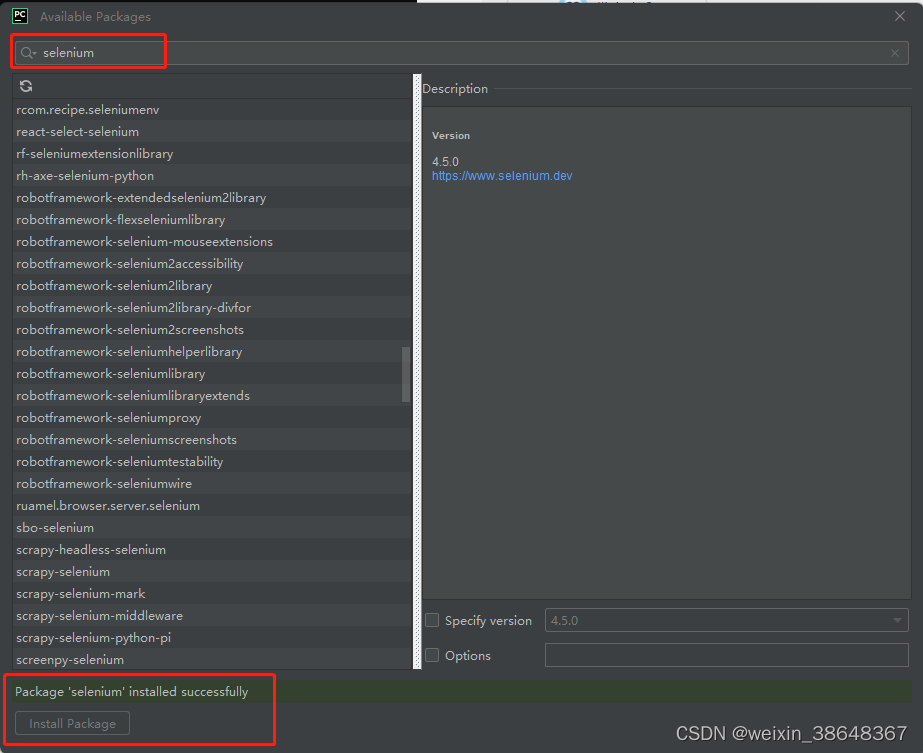Select robotframework-seleniumtestability package
Viewport: 923px width, 753px height.
212,462
